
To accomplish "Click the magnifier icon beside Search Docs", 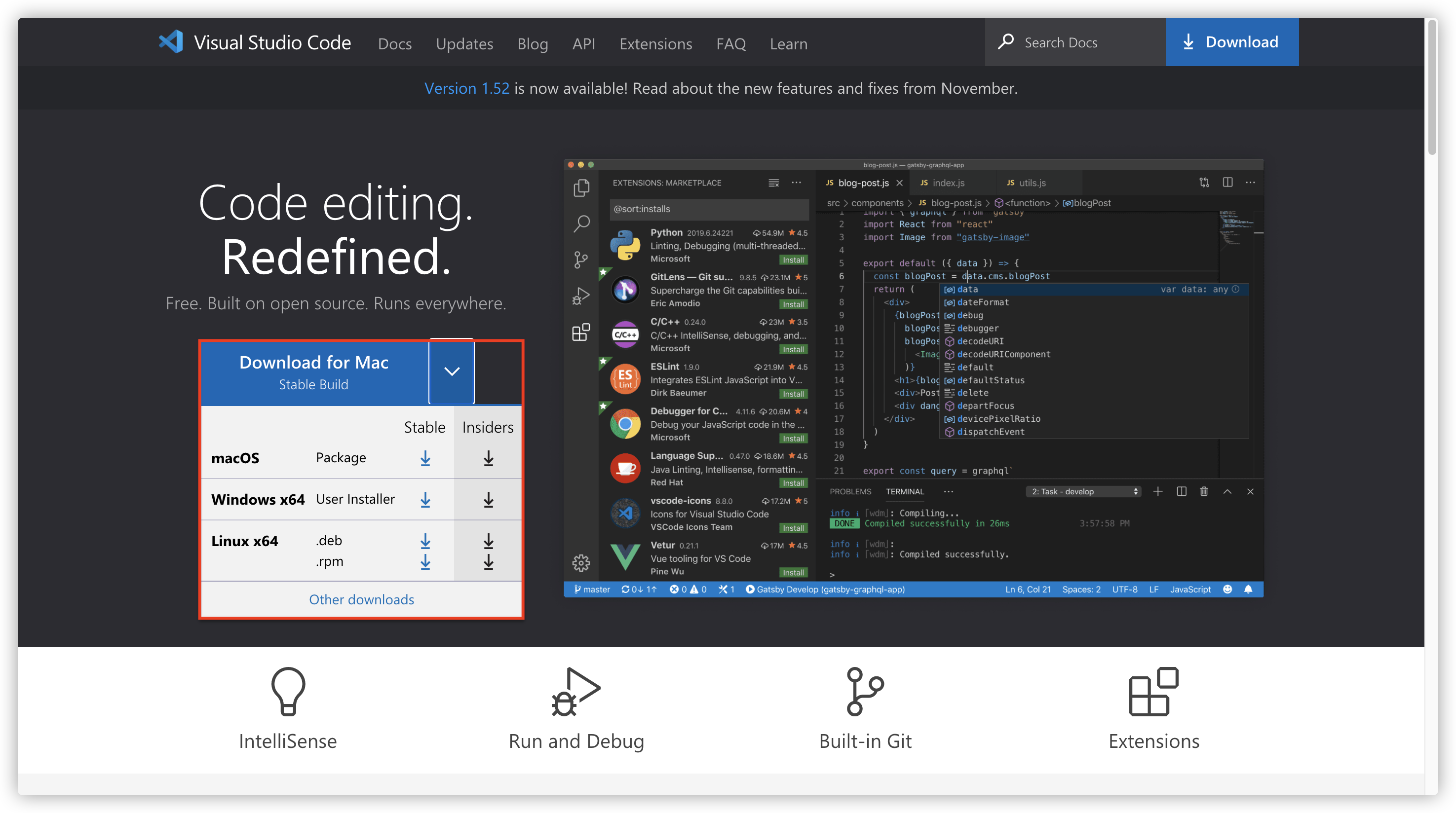I will [1005, 42].
